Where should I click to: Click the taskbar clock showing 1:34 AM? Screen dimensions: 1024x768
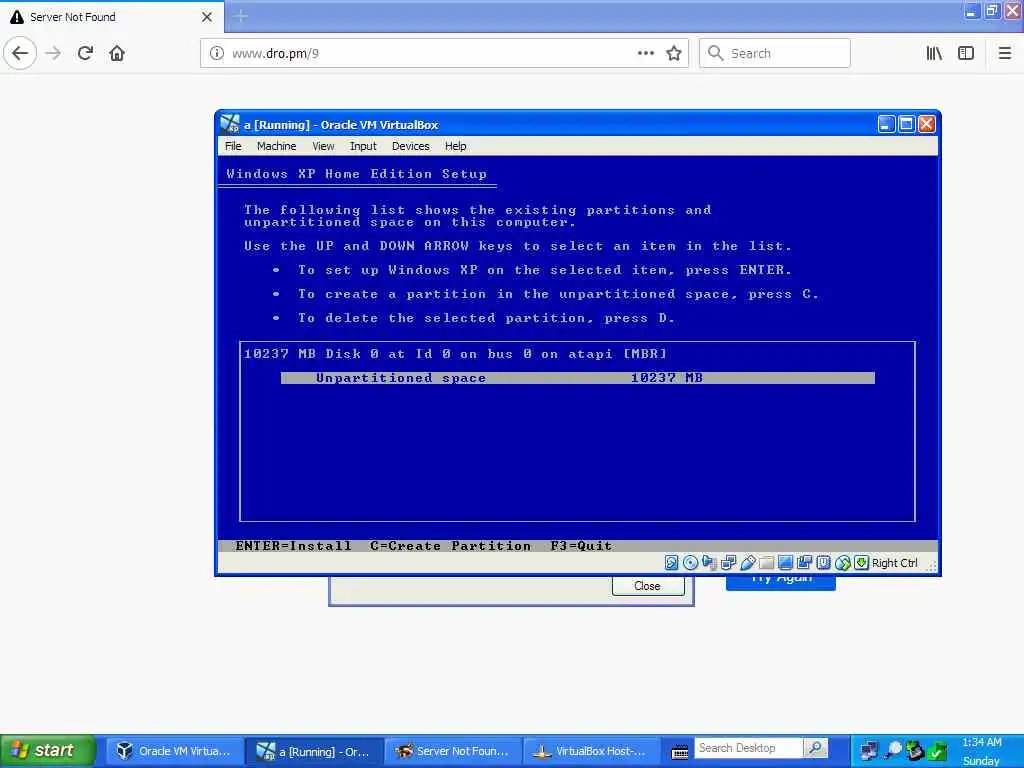point(982,742)
